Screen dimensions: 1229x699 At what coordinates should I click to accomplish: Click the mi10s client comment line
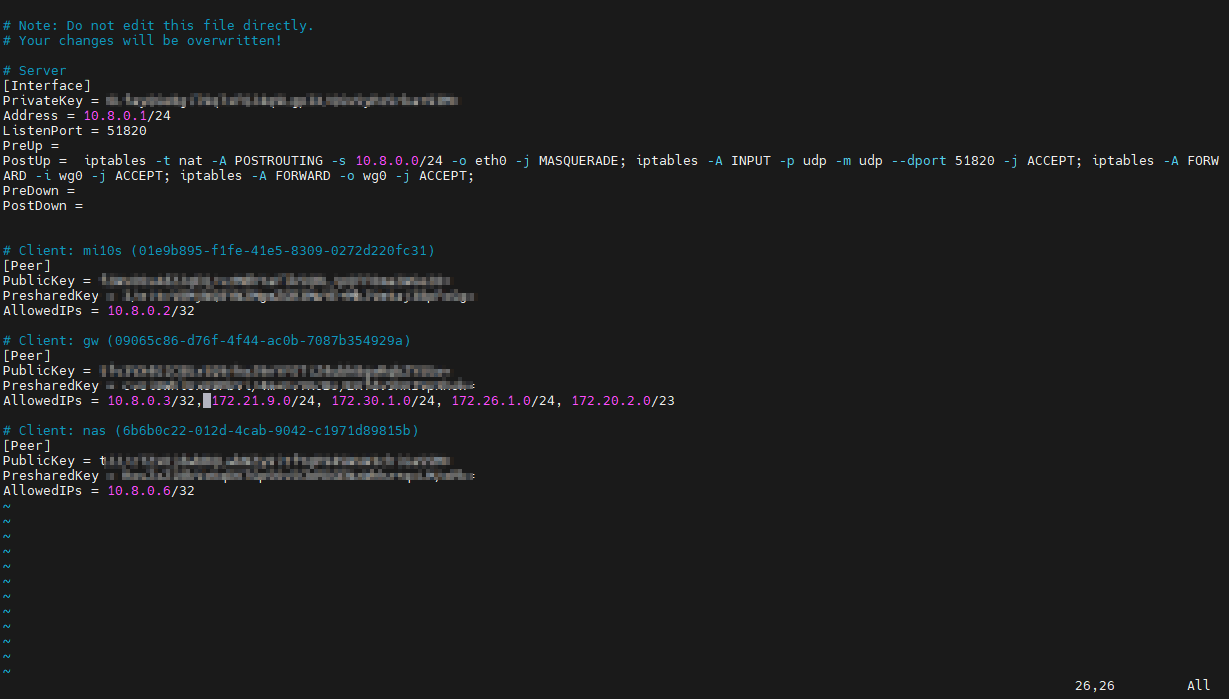[x=219, y=251]
